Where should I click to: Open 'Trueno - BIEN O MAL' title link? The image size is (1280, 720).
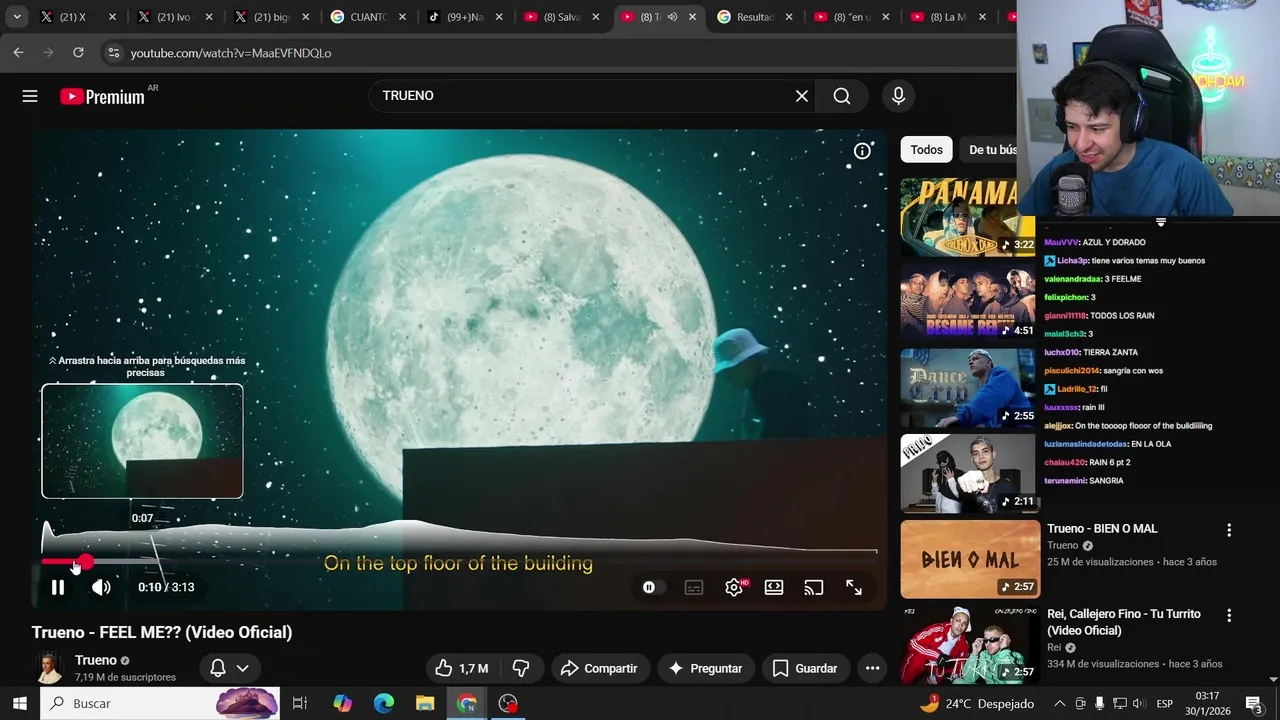[x=1102, y=529]
